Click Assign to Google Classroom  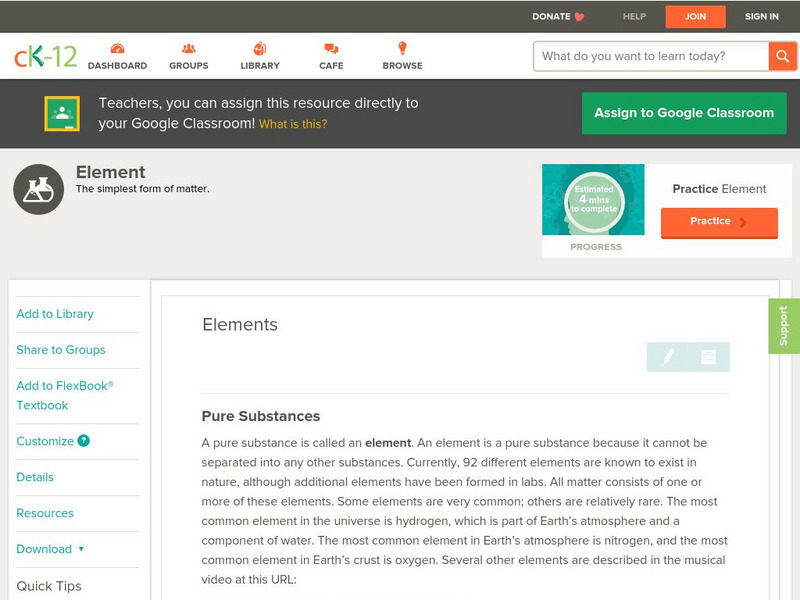click(x=684, y=112)
